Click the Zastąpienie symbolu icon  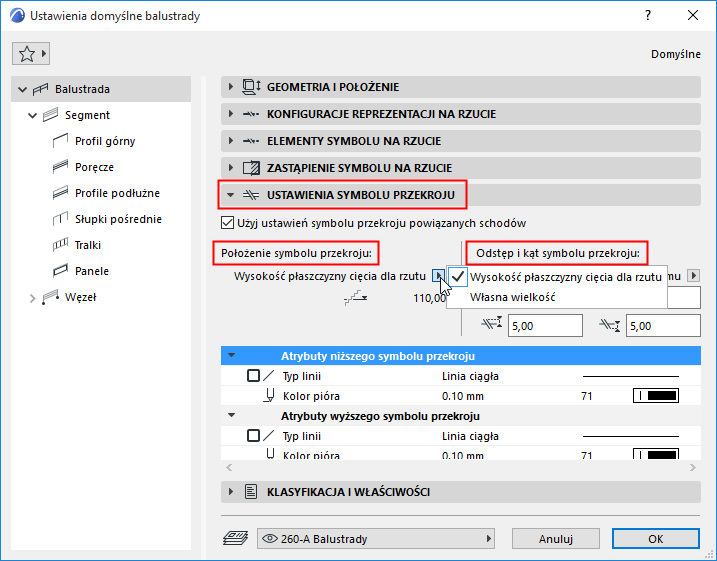[x=251, y=168]
